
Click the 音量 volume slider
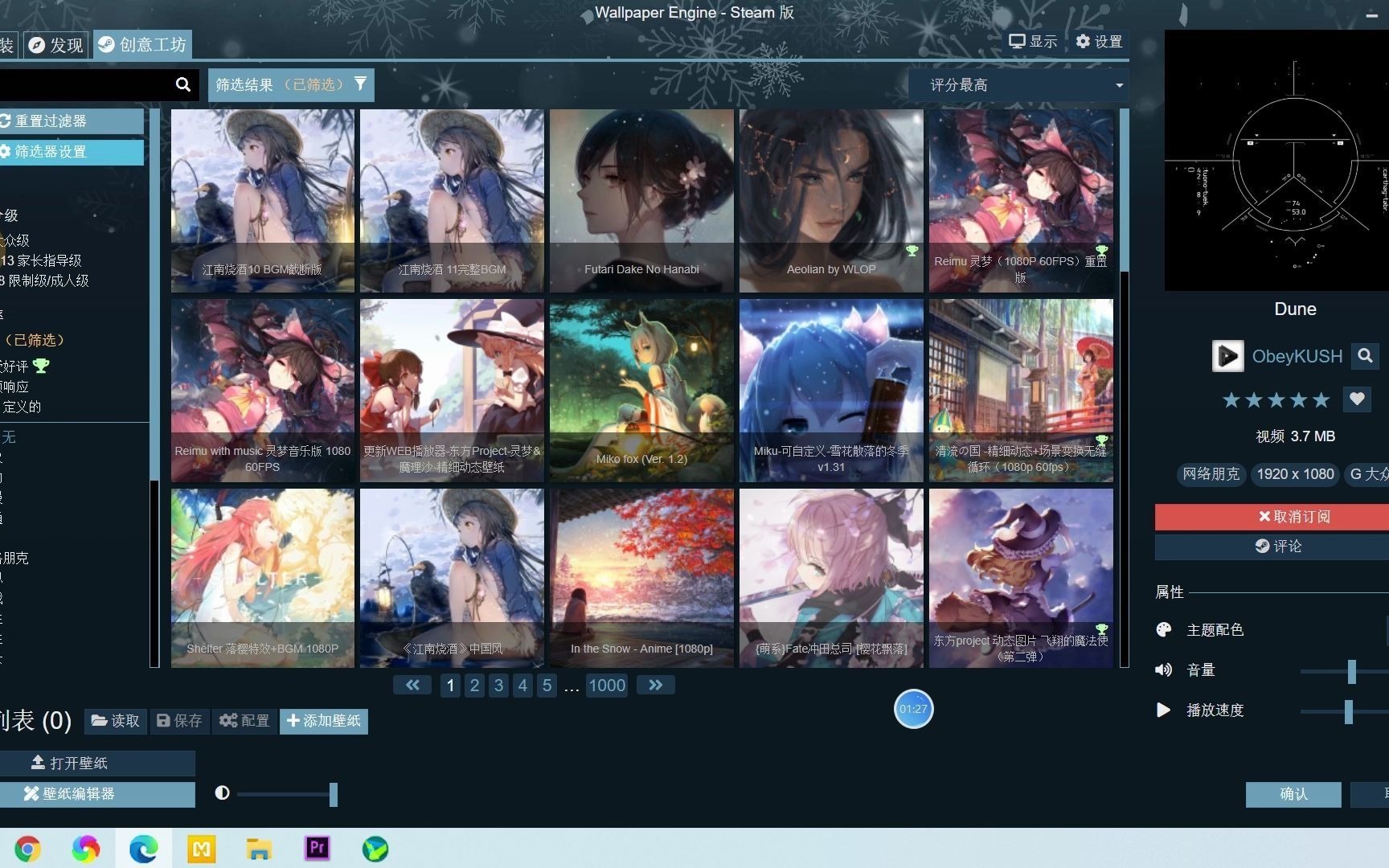[1344, 670]
